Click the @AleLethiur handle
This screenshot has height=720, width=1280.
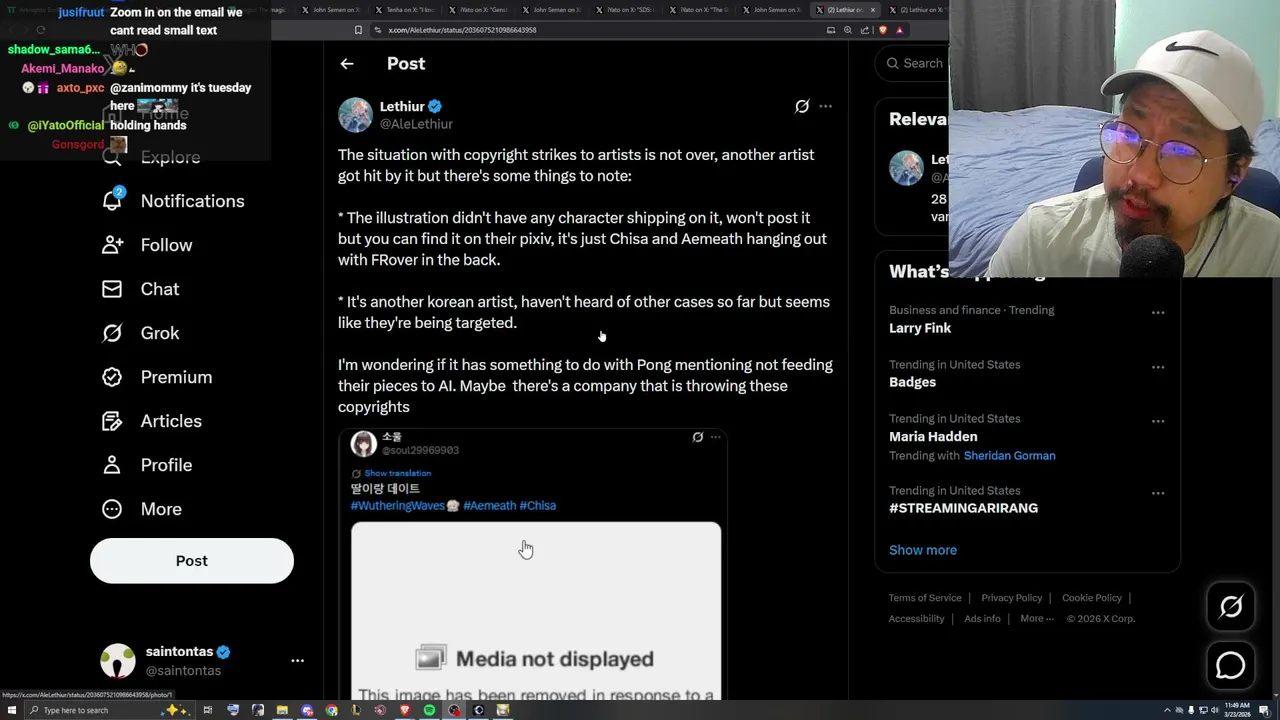click(x=416, y=124)
